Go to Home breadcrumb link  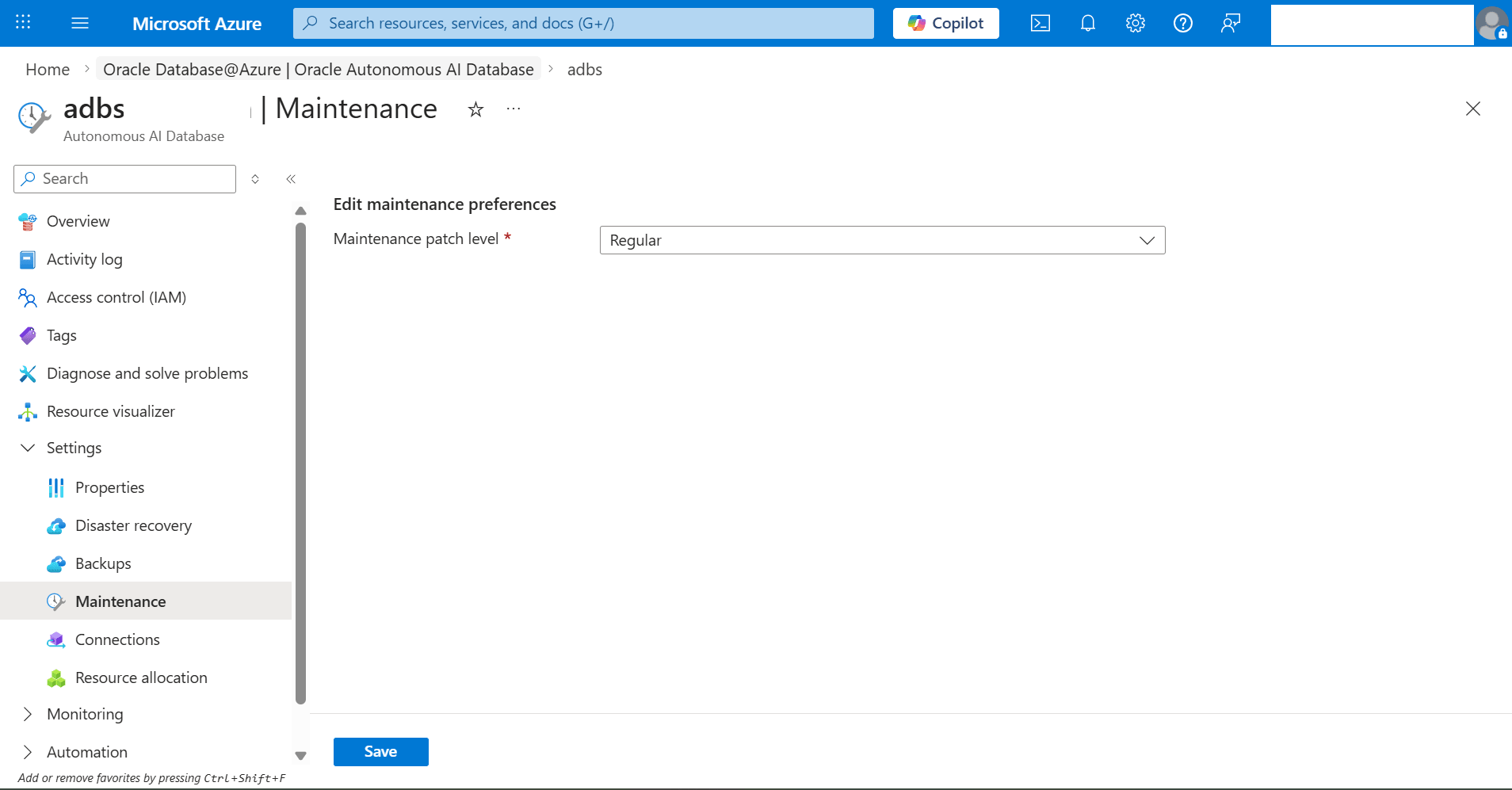48,70
